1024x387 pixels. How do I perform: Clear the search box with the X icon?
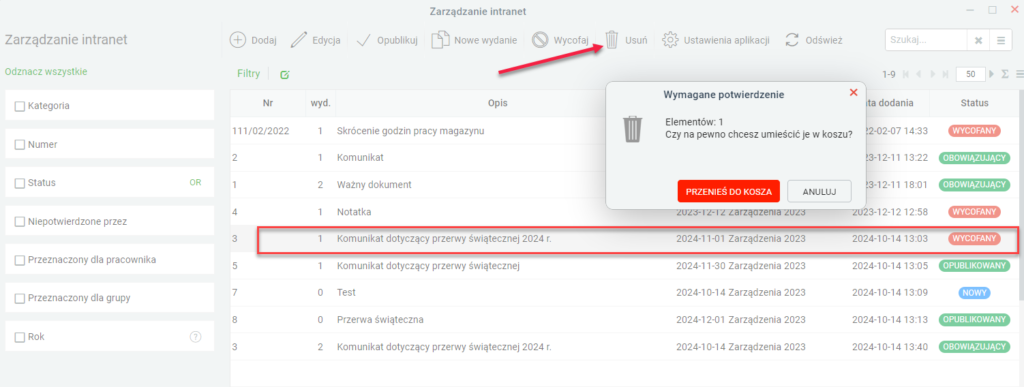(x=978, y=40)
